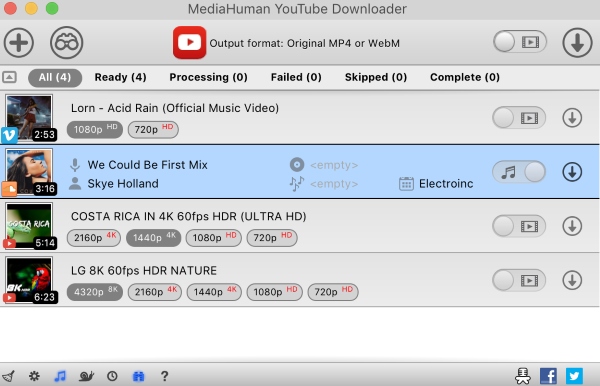This screenshot has height=386, width=600.
Task: Choose 4320p 8K for LG NATURE video
Action: point(95,292)
